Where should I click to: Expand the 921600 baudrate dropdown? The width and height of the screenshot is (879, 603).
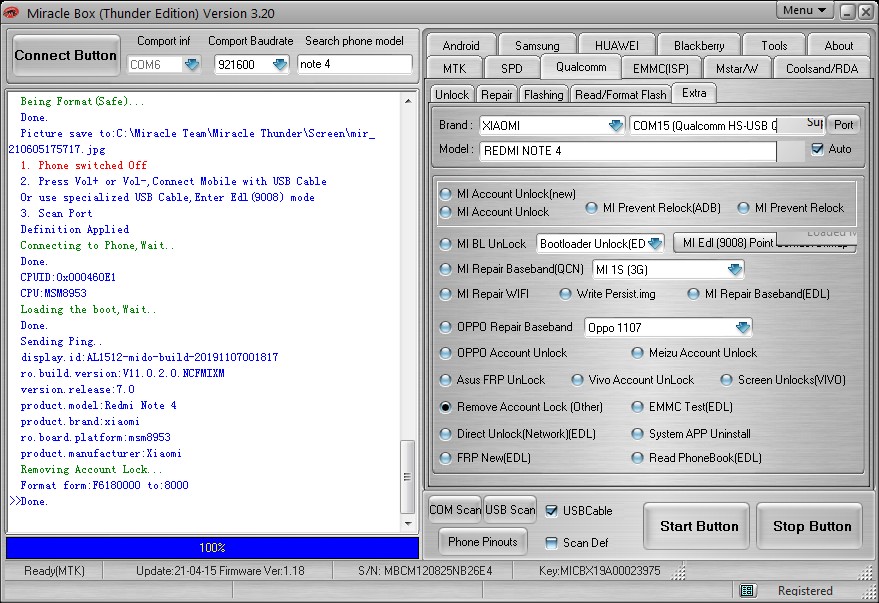[280, 64]
